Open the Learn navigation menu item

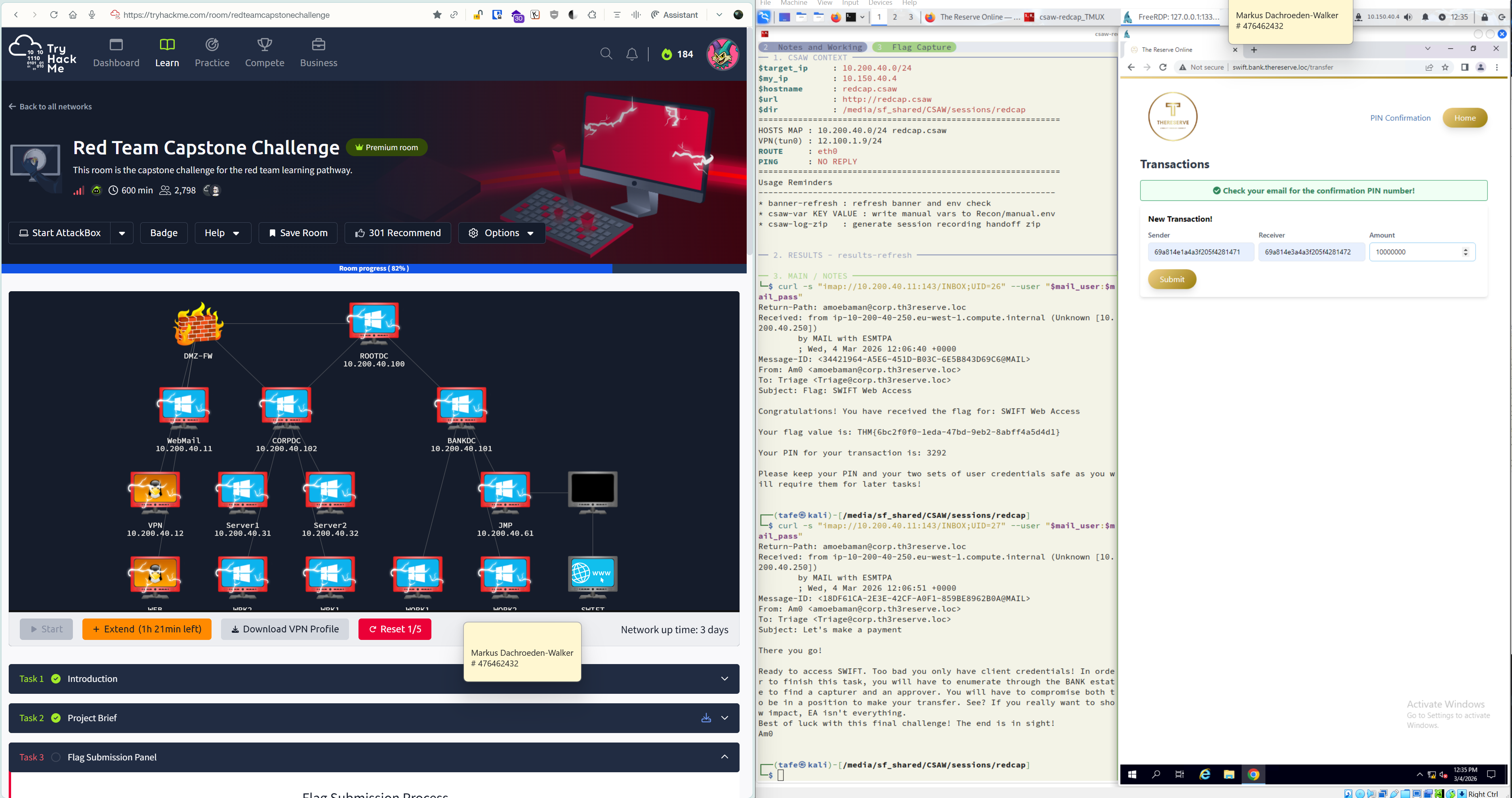click(x=167, y=53)
